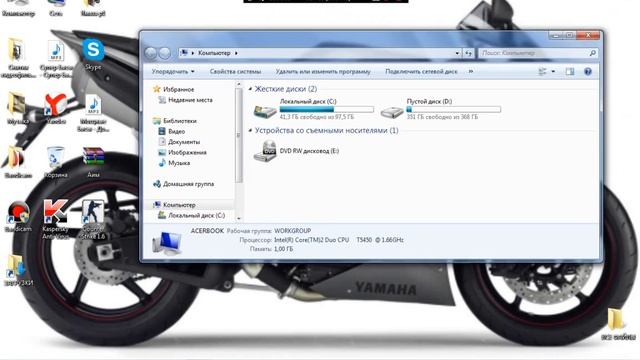The image size is (640, 360).
Task: Select the Yandex browser desktop shortcut
Action: (56, 109)
